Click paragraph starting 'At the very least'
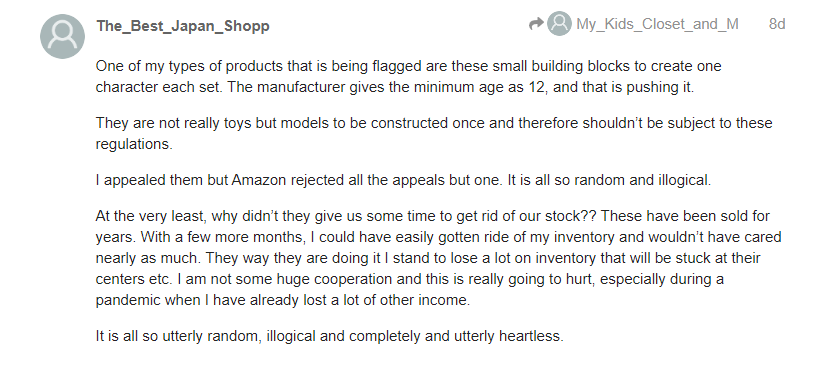The height and width of the screenshot is (377, 833). (x=438, y=258)
